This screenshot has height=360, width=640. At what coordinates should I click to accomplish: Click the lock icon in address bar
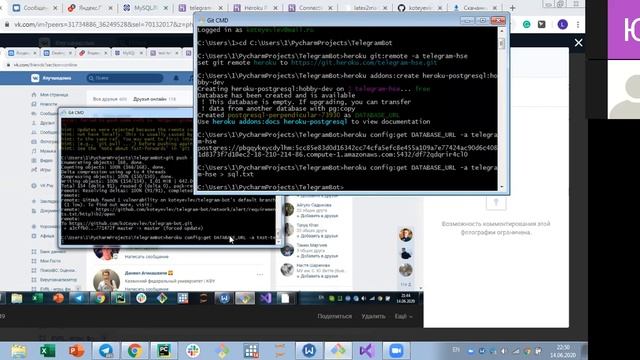[x=7, y=24]
